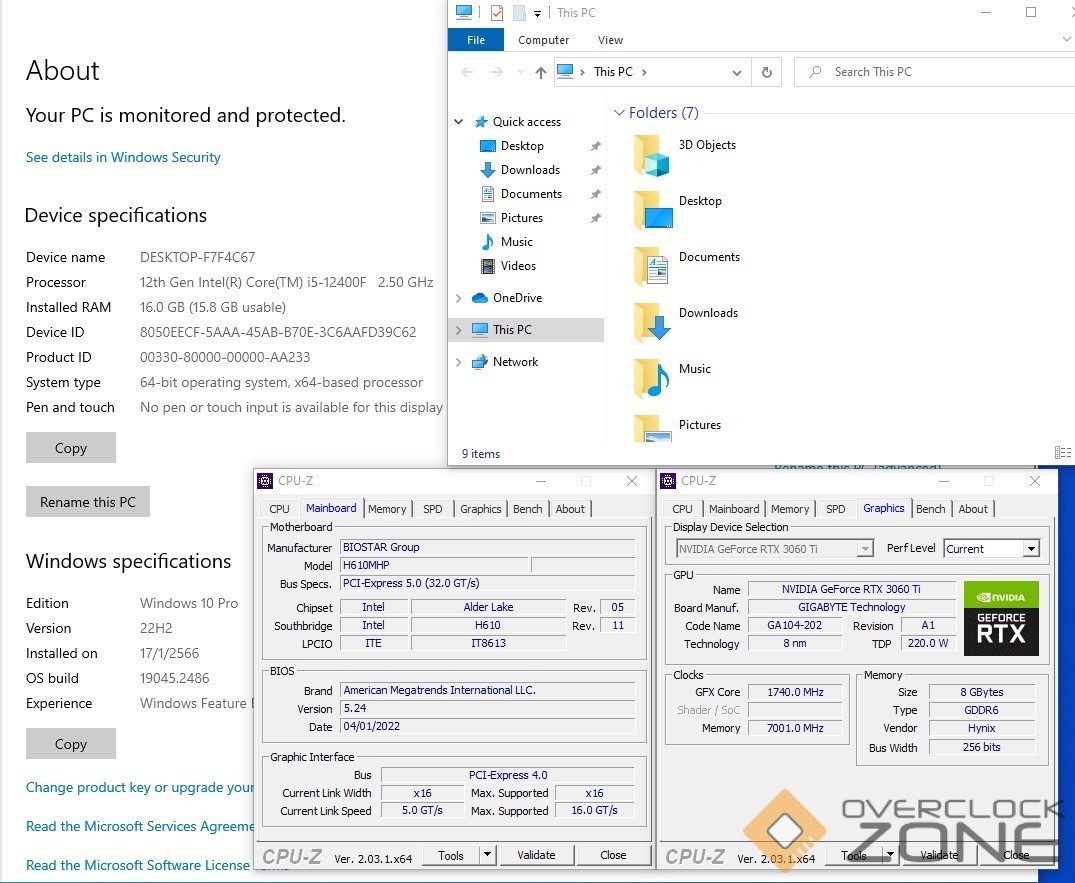Switch to CPU tab in Graphics CPU-Z window
Screen dimensions: 1075x883
(682, 509)
